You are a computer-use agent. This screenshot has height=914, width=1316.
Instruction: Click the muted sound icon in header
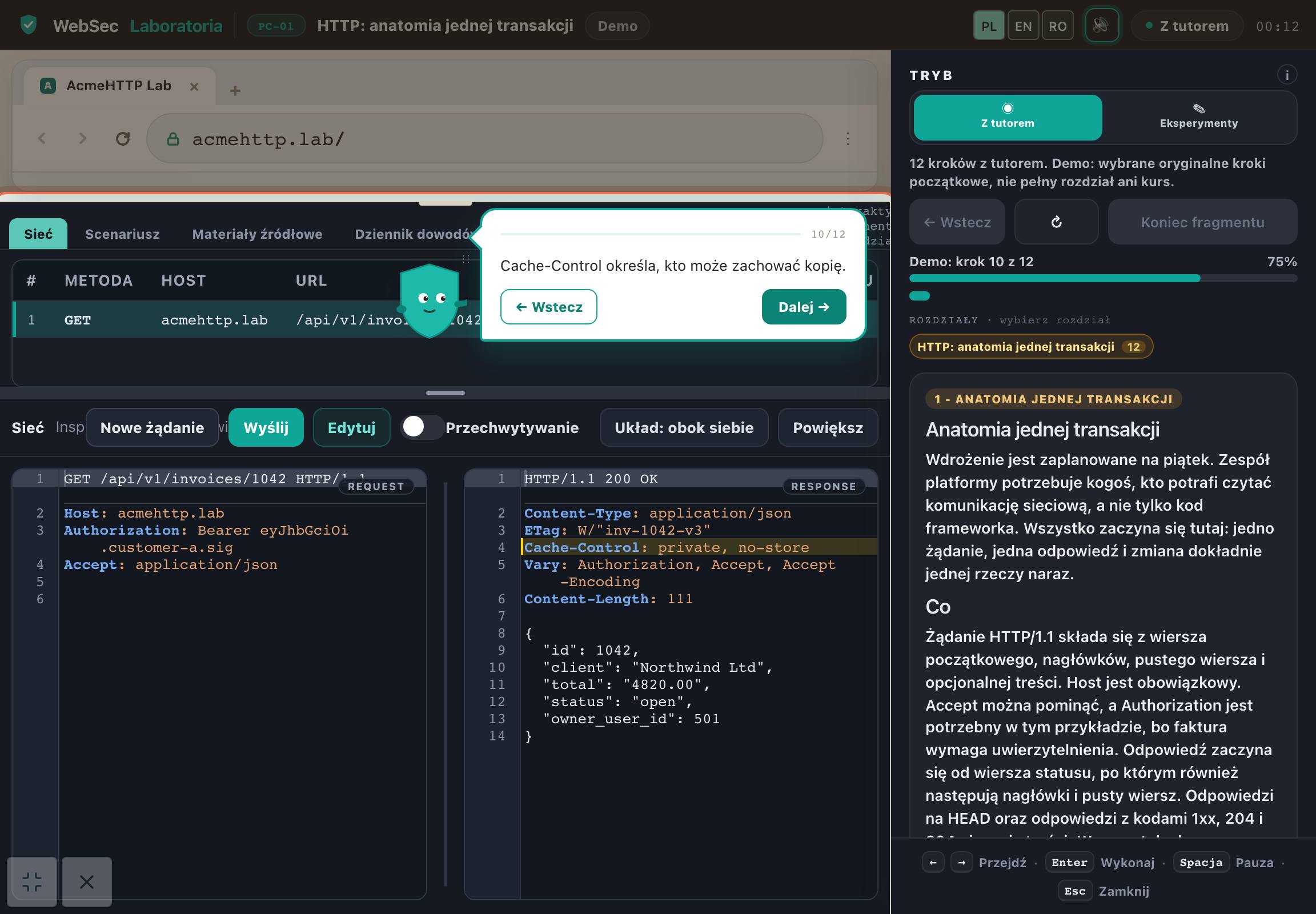pyautogui.click(x=1101, y=26)
